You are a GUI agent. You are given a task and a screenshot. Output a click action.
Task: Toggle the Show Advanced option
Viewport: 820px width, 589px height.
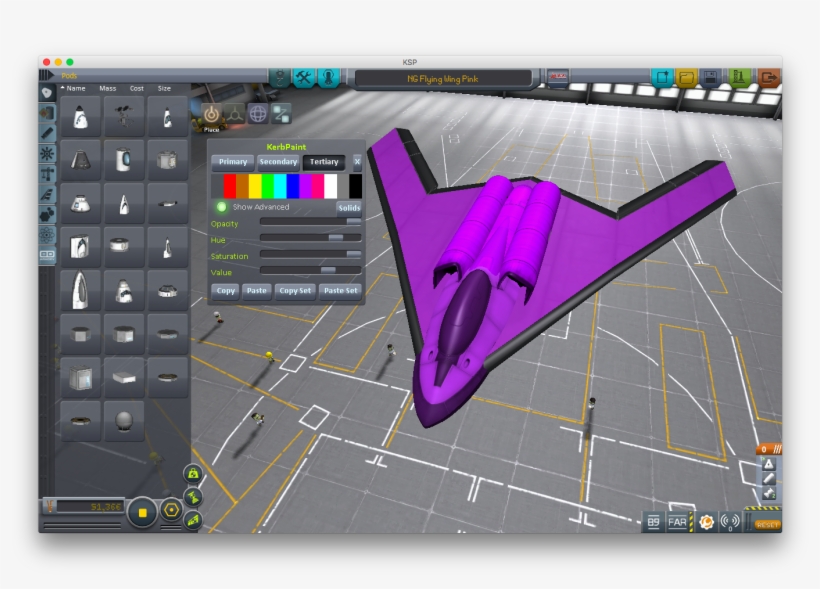click(x=222, y=207)
